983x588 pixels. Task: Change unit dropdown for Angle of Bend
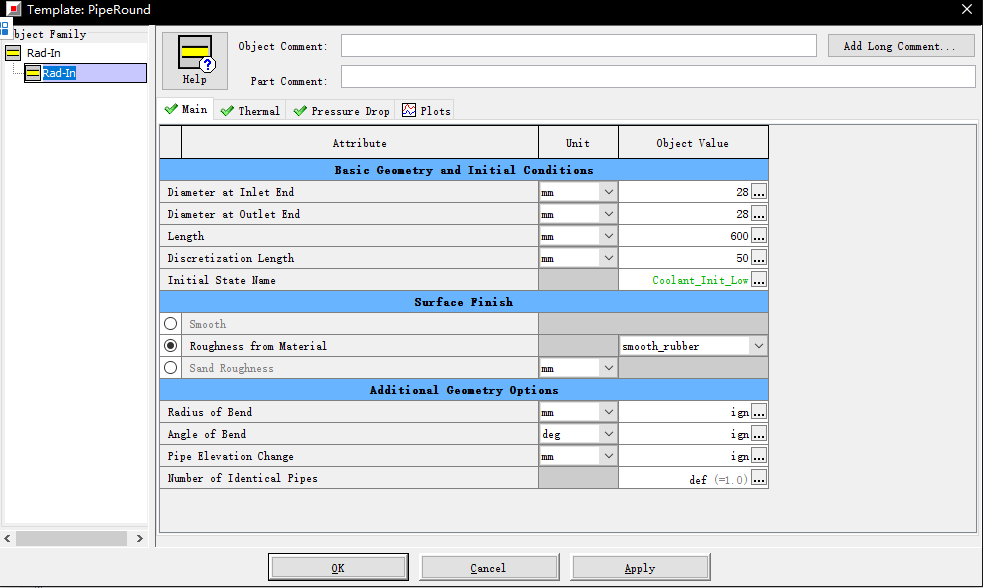608,434
